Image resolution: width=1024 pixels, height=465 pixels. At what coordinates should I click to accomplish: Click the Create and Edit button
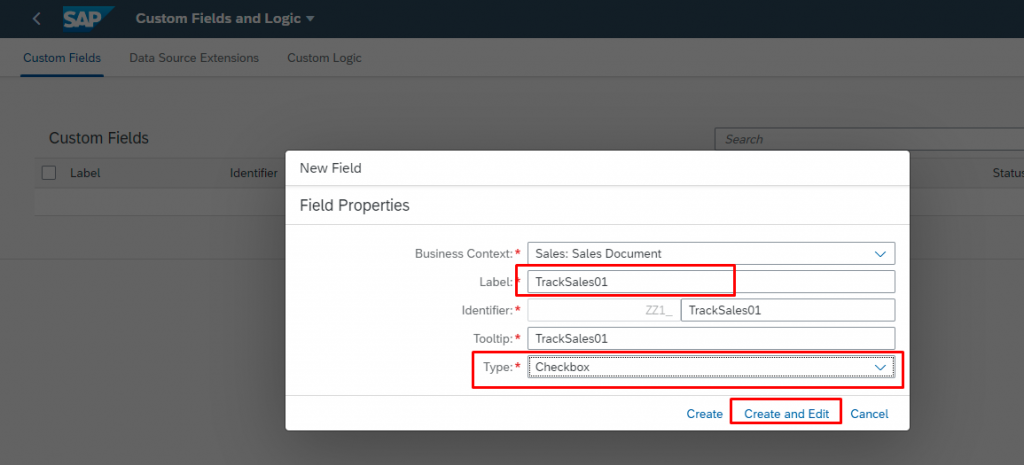[786, 414]
